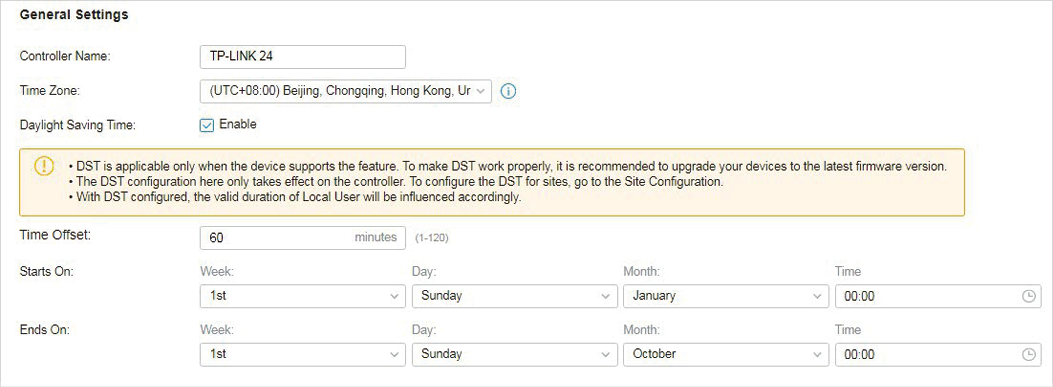Expand the Ends On Week dropdown

pyautogui.click(x=303, y=354)
